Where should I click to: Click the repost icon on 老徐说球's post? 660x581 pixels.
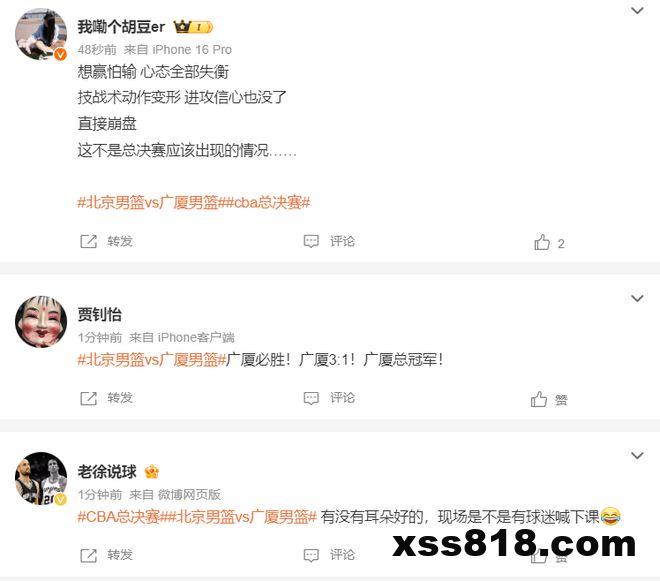click(88, 555)
